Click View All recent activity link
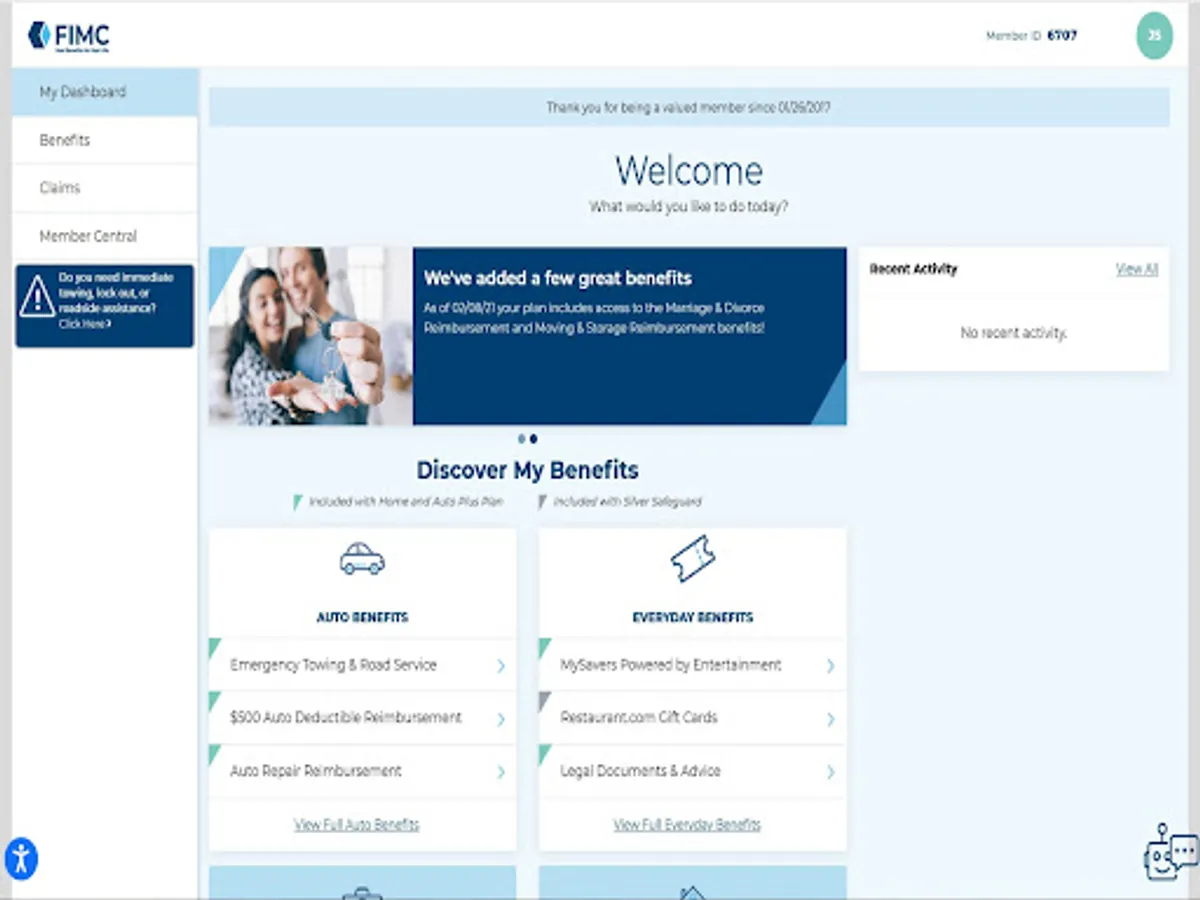 pos(1137,269)
